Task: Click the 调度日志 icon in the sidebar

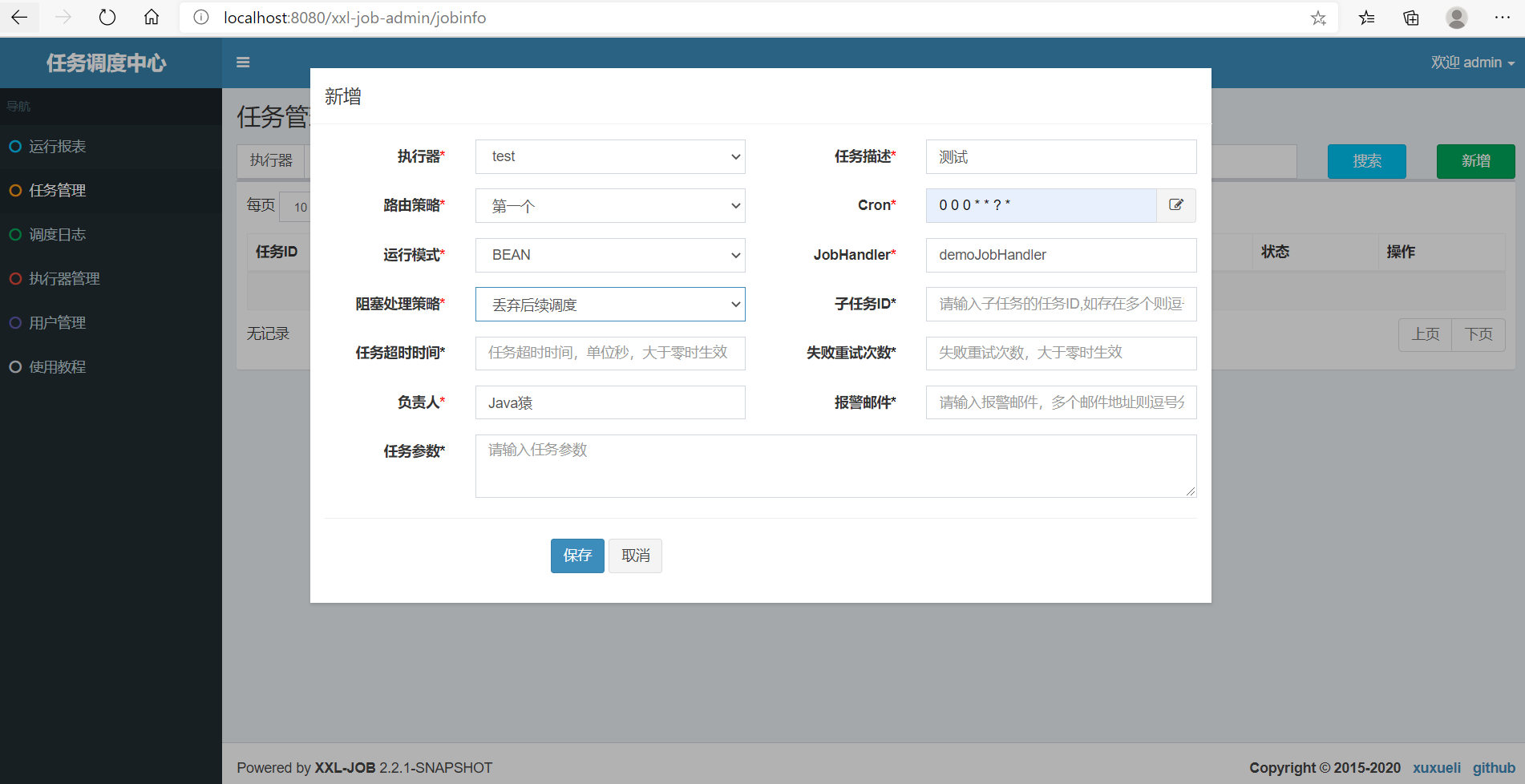Action: (x=14, y=234)
